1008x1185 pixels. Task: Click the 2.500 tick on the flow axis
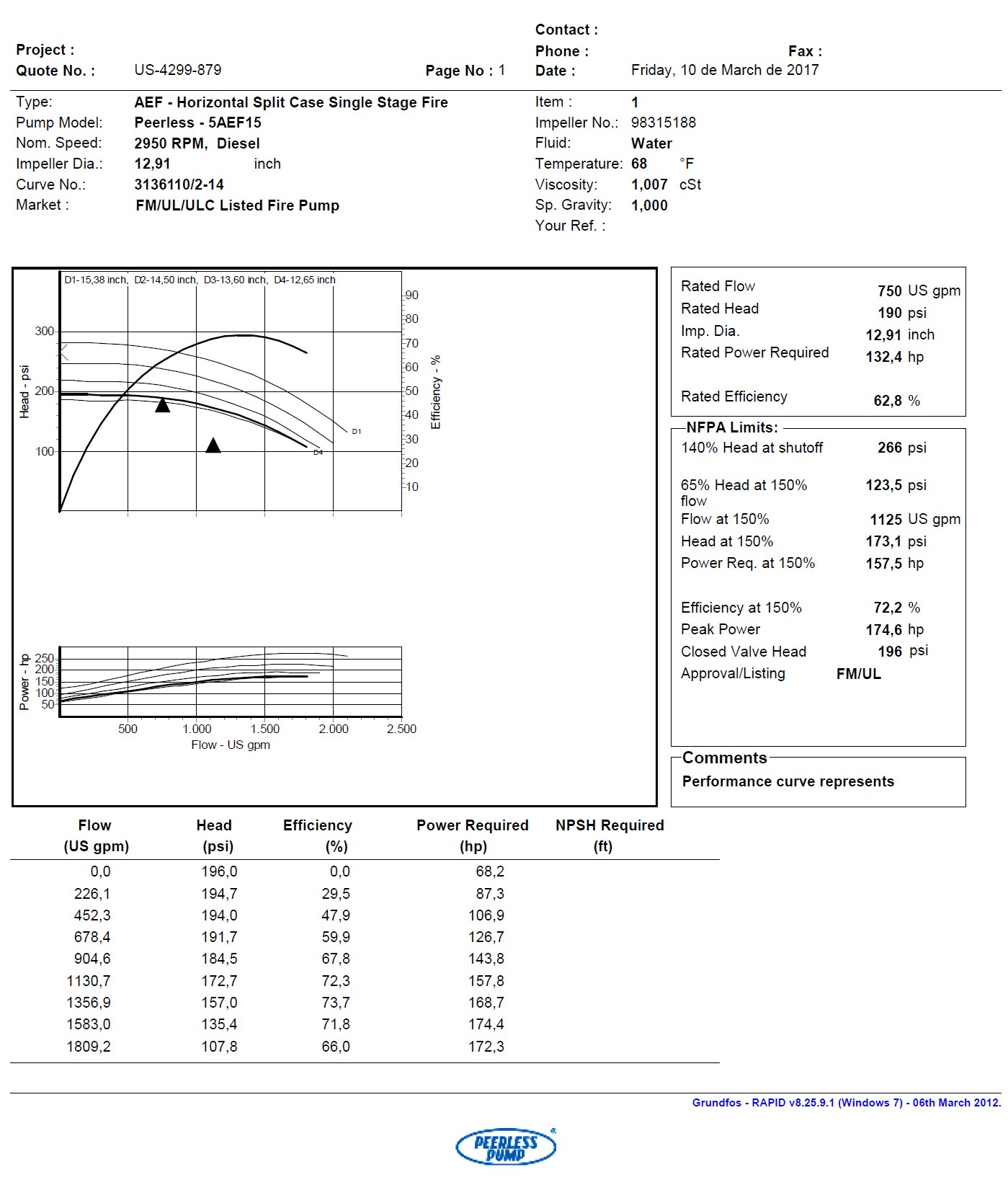pyautogui.click(x=401, y=729)
